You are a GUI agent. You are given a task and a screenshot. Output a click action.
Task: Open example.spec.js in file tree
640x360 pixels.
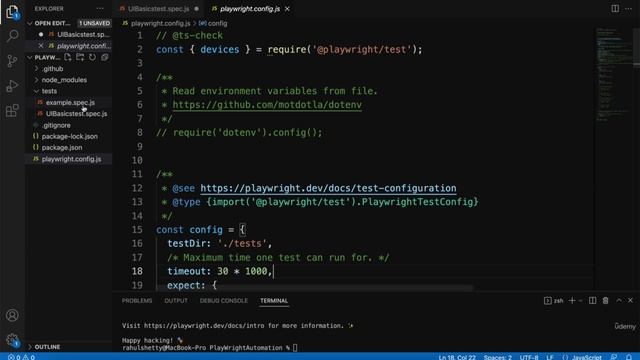click(69, 102)
